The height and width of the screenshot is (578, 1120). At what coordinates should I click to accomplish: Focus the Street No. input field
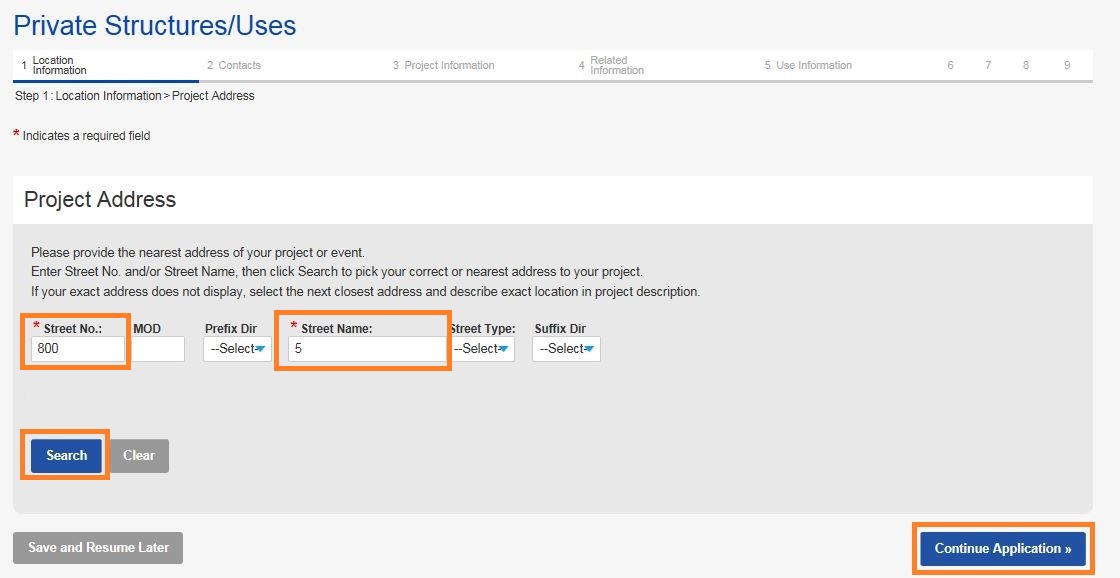coord(78,349)
